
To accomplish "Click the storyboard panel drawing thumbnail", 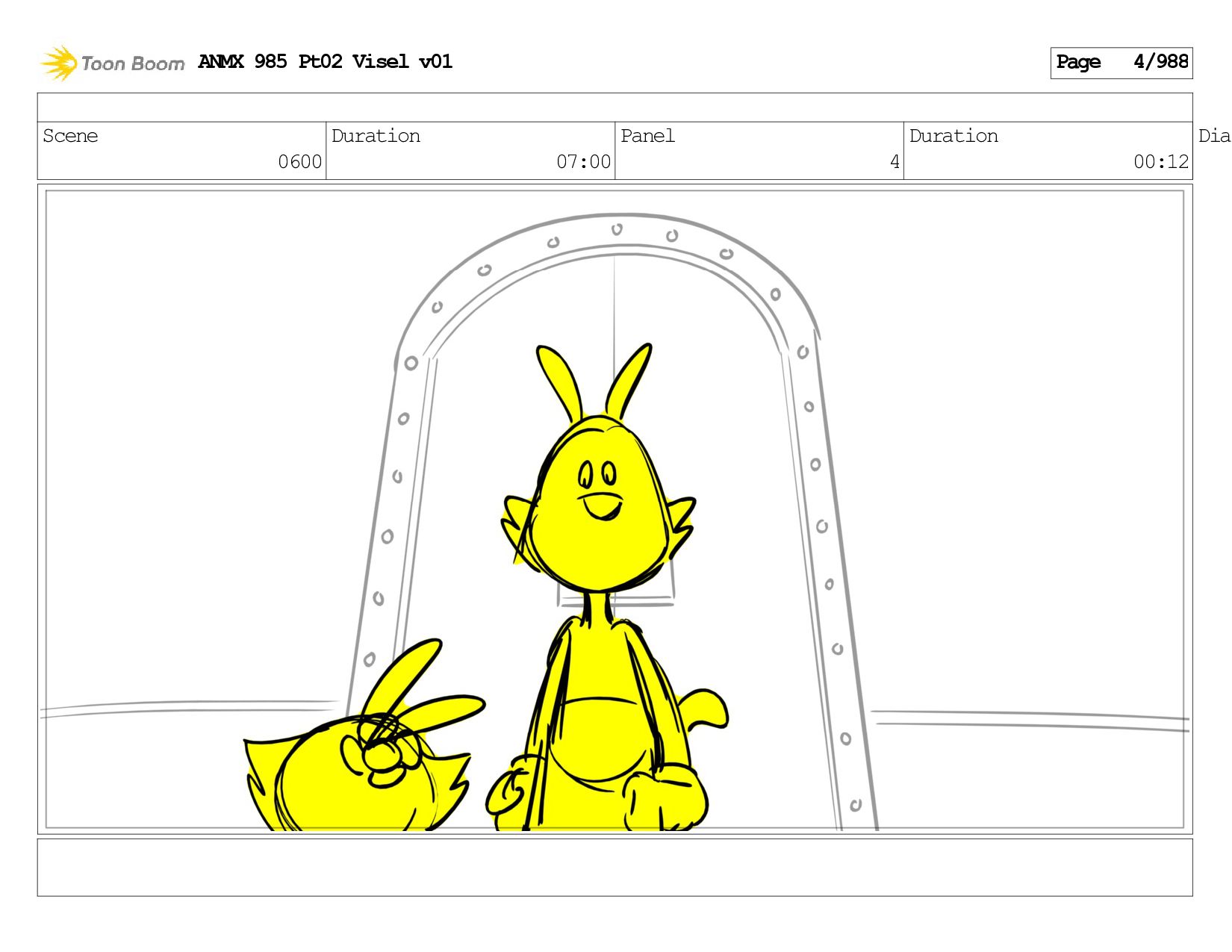I will tap(615, 509).
